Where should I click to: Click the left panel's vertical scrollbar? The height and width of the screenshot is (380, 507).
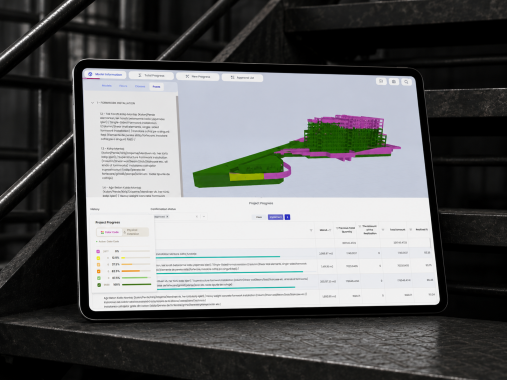[179, 147]
